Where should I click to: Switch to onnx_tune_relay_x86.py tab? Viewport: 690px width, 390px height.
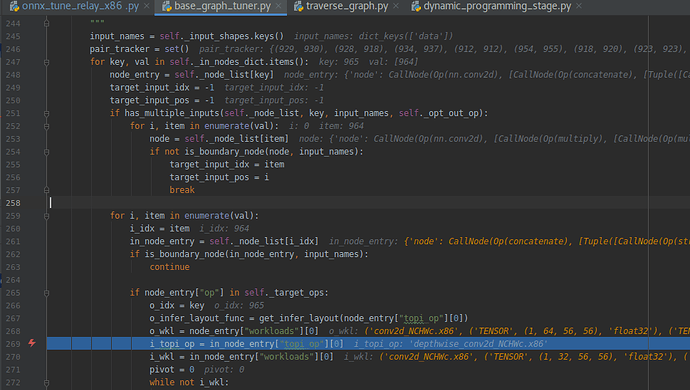pyautogui.click(x=81, y=6)
